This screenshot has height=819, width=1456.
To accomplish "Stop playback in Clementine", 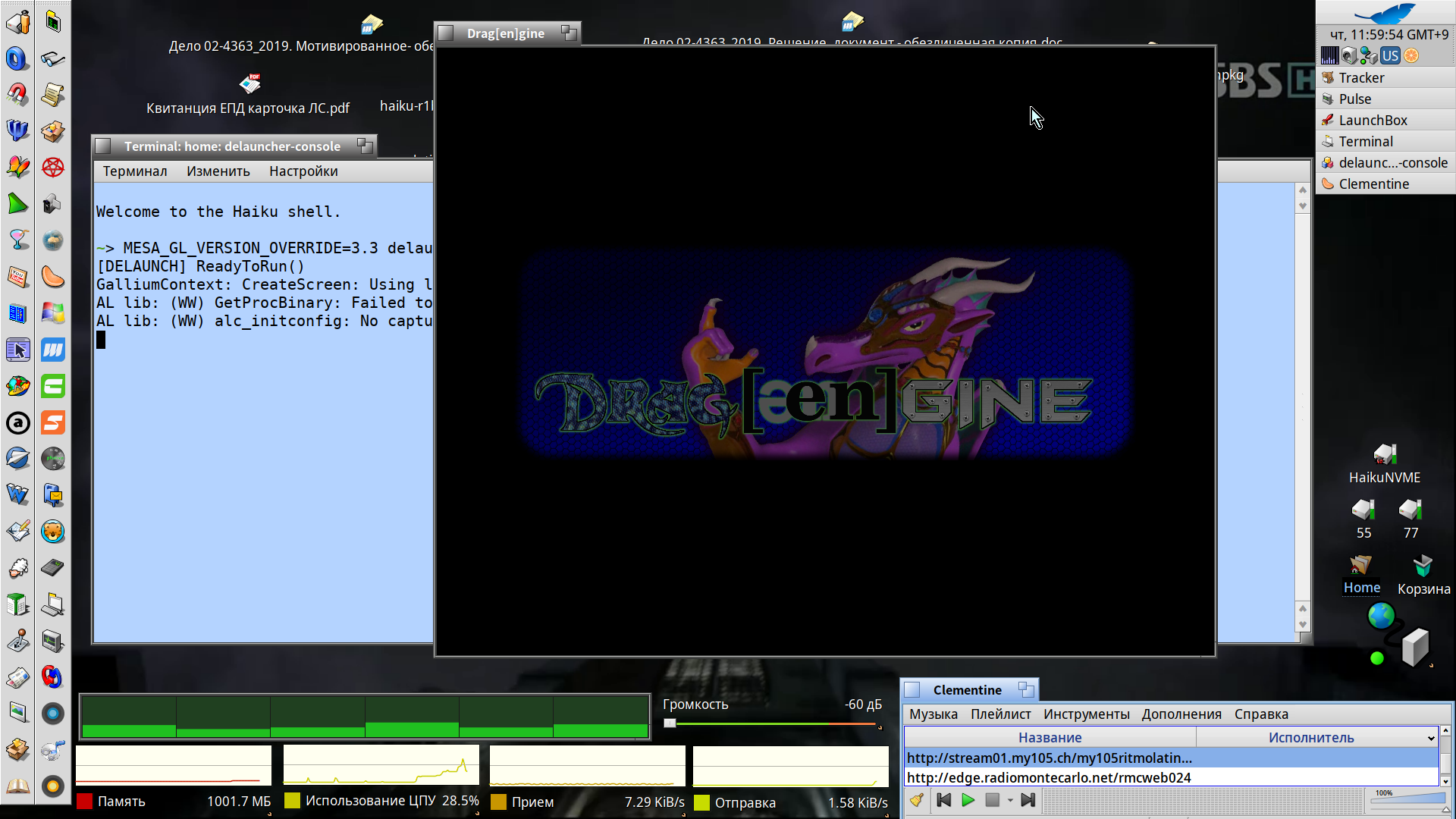I will coord(992,800).
